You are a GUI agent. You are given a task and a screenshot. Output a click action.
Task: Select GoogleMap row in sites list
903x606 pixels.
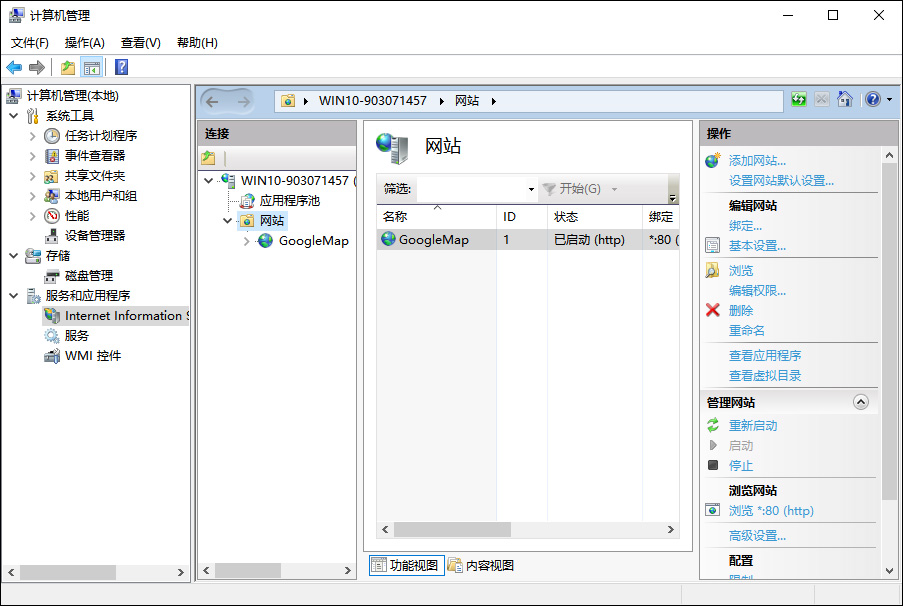[x=528, y=240]
